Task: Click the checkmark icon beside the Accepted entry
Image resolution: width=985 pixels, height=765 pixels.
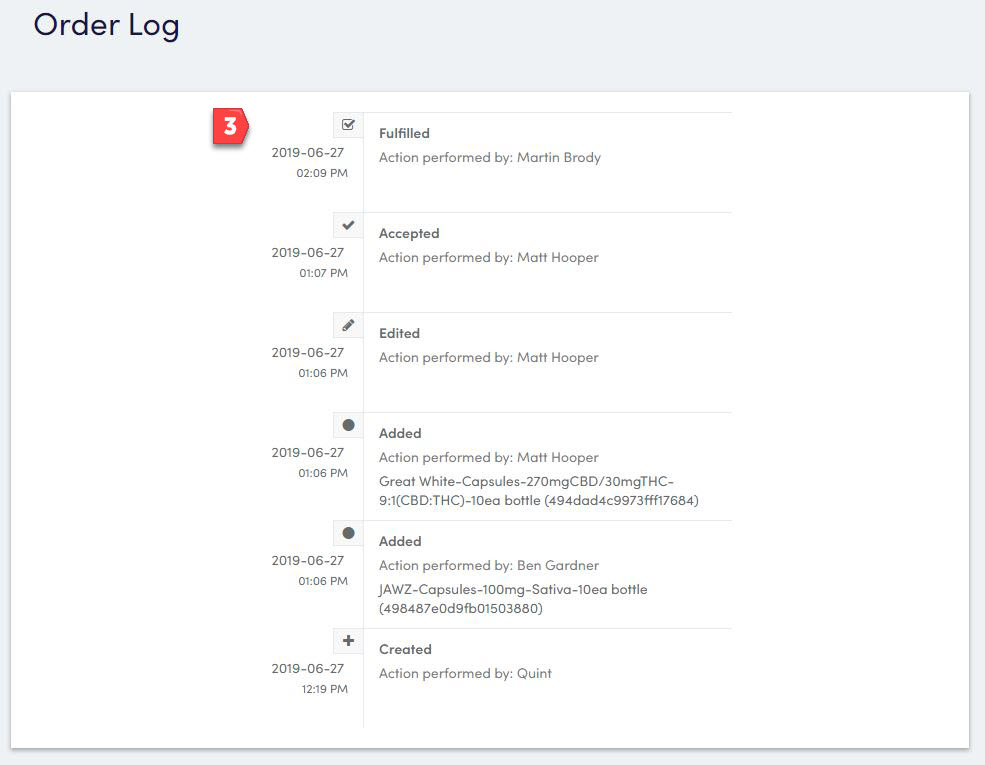Action: [348, 225]
